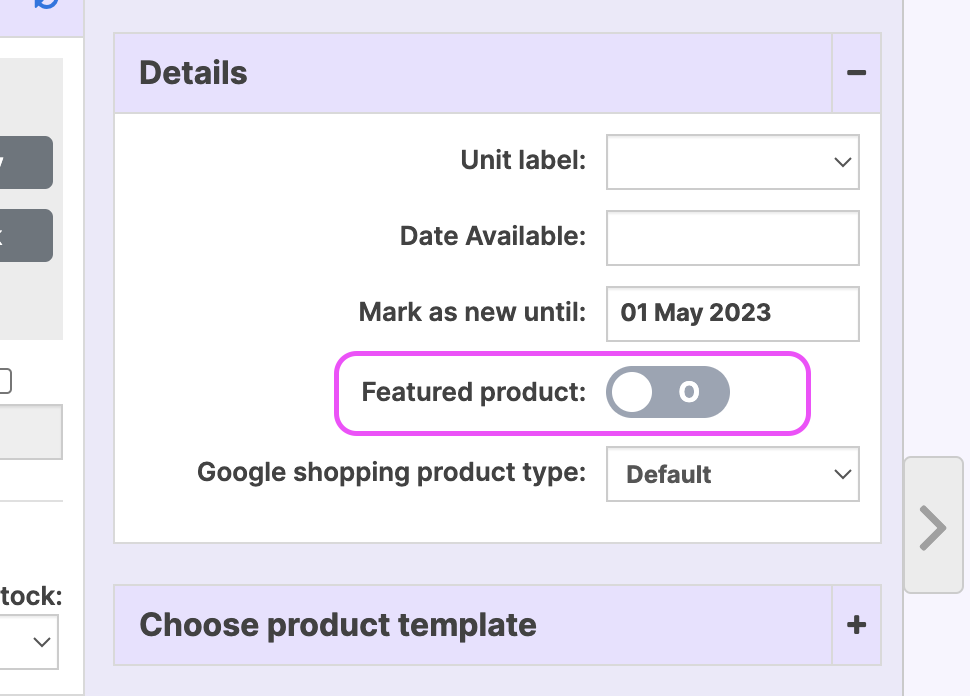The width and height of the screenshot is (970, 696).
Task: Open Google shopping product type dropdown
Action: pos(733,474)
